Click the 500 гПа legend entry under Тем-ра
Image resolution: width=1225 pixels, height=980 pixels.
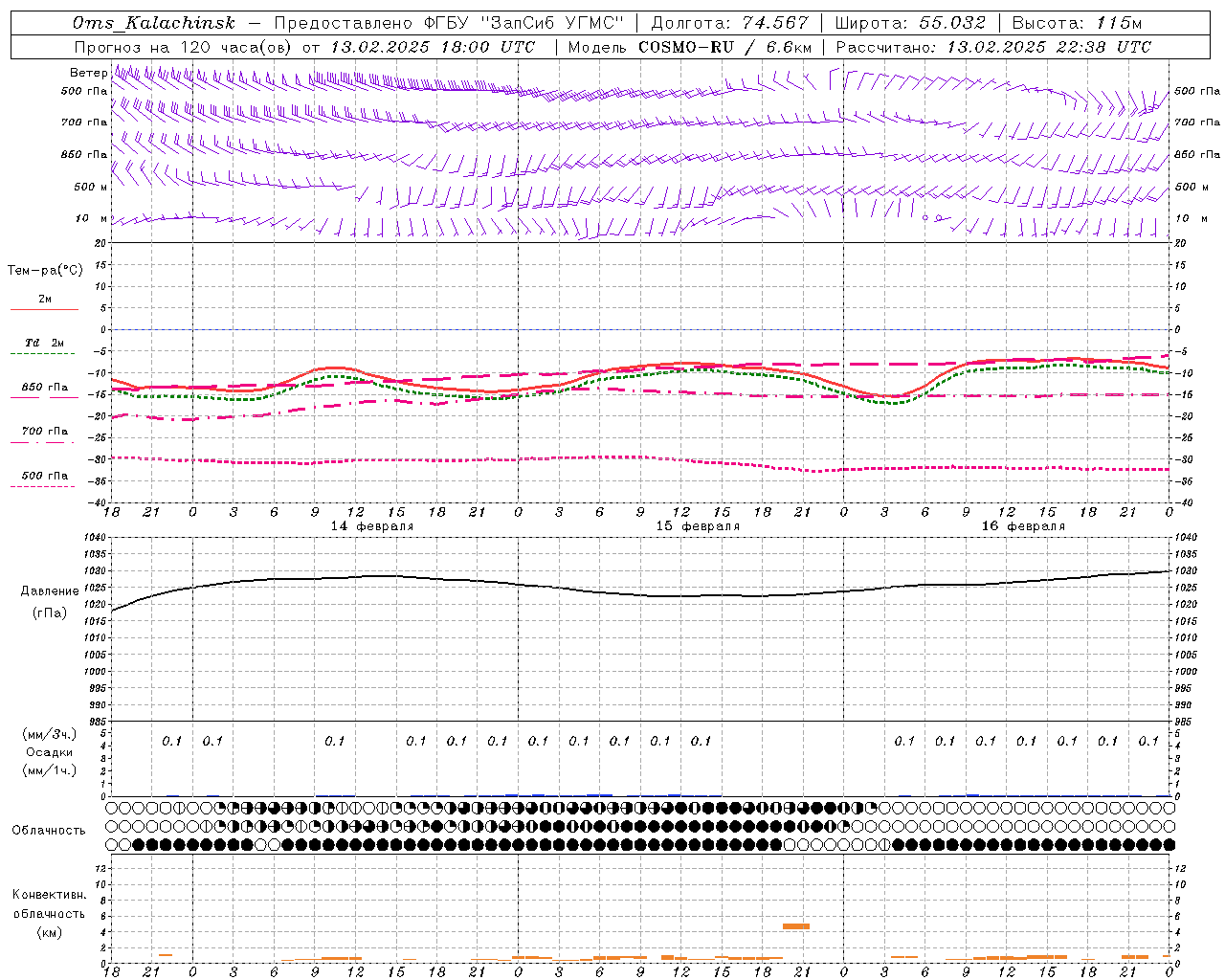pos(45,476)
